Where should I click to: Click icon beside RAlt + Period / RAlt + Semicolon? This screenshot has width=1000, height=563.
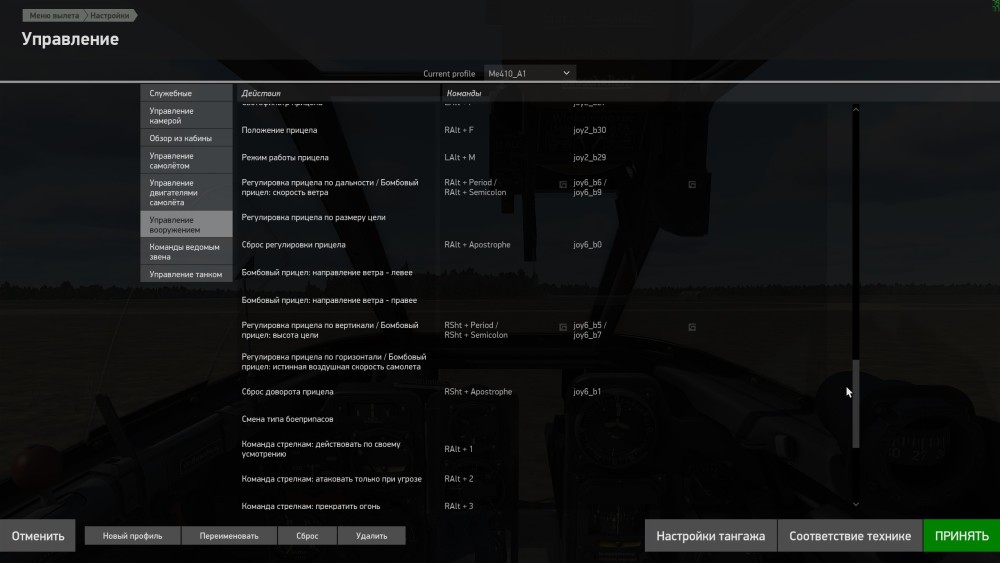coord(563,184)
